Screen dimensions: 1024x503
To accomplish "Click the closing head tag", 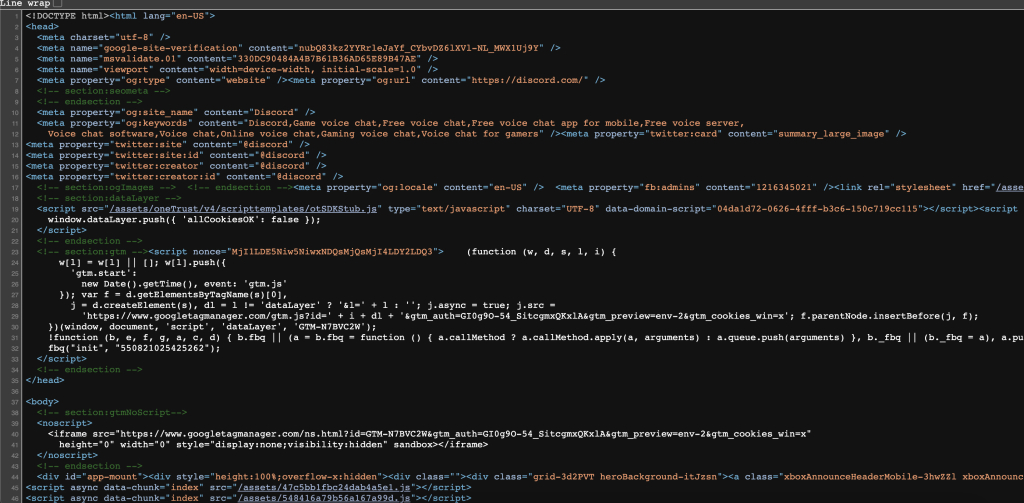I will coord(45,380).
